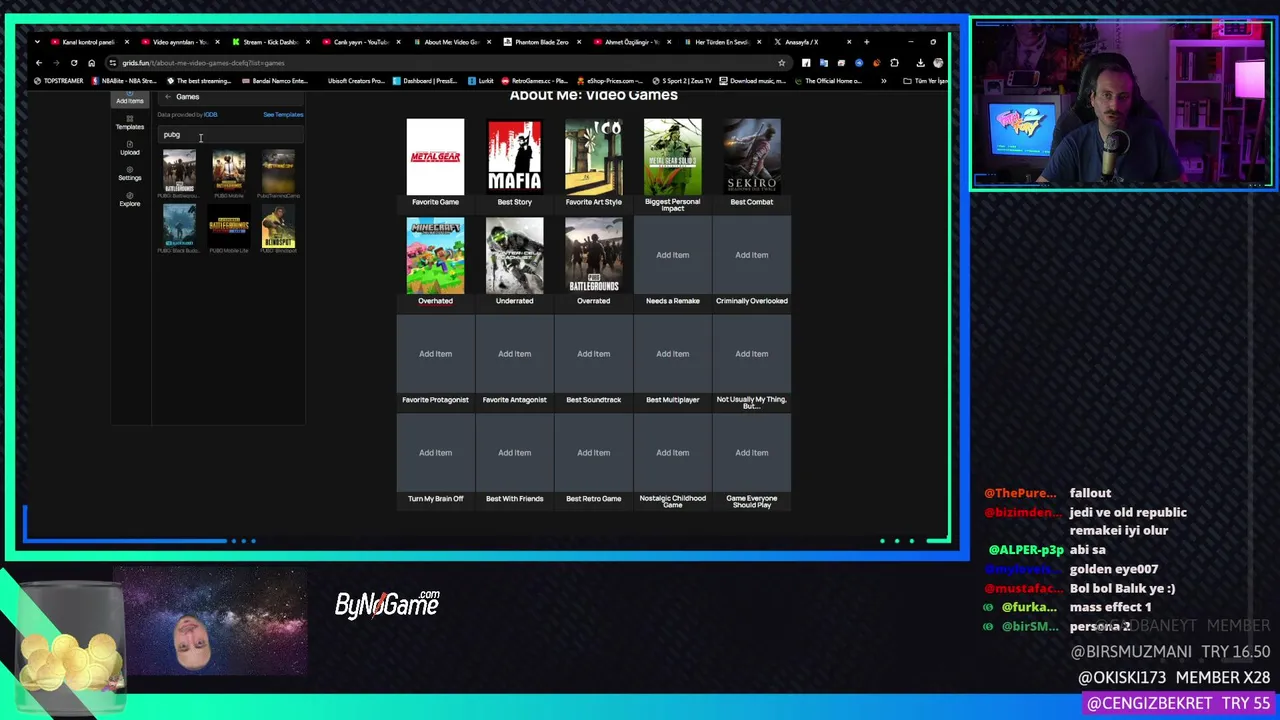Open the See Templates link
Viewport: 1280px width, 720px height.
tap(283, 115)
